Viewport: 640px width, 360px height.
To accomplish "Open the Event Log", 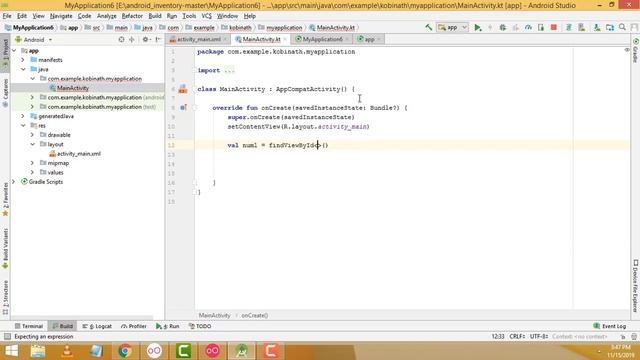I will (x=609, y=326).
